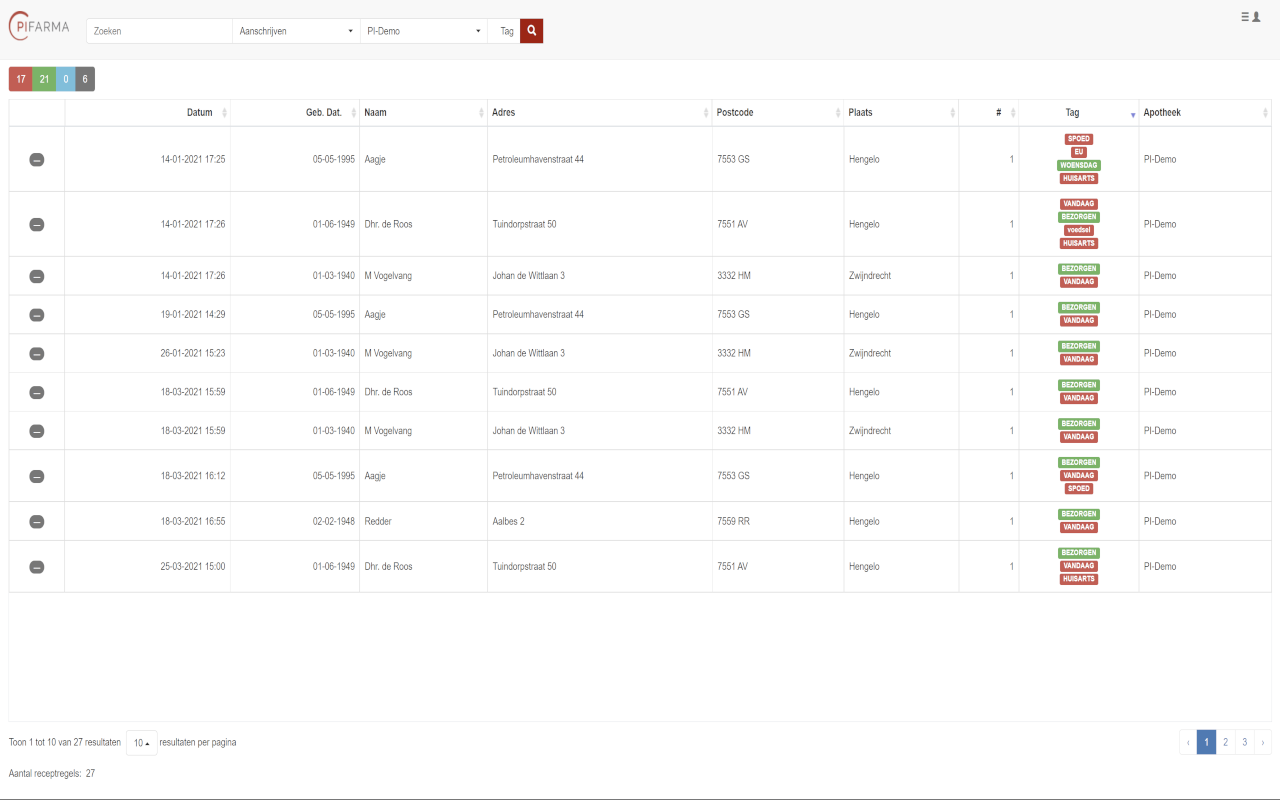Click the user profile icon

coord(1255,17)
